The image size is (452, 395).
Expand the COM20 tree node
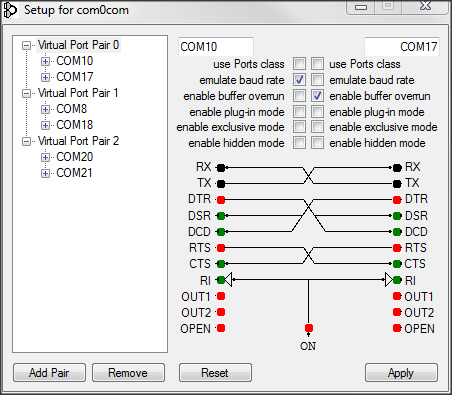[45, 157]
